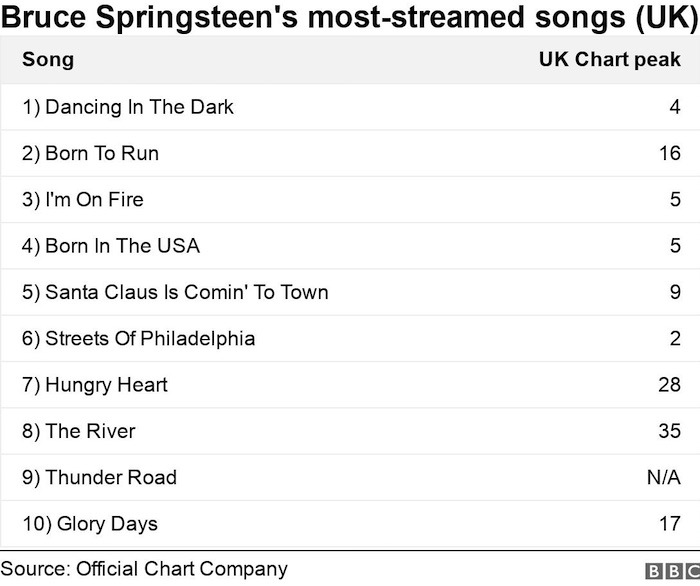The image size is (700, 586).
Task: Click chart peak value 16
Action: [670, 154]
